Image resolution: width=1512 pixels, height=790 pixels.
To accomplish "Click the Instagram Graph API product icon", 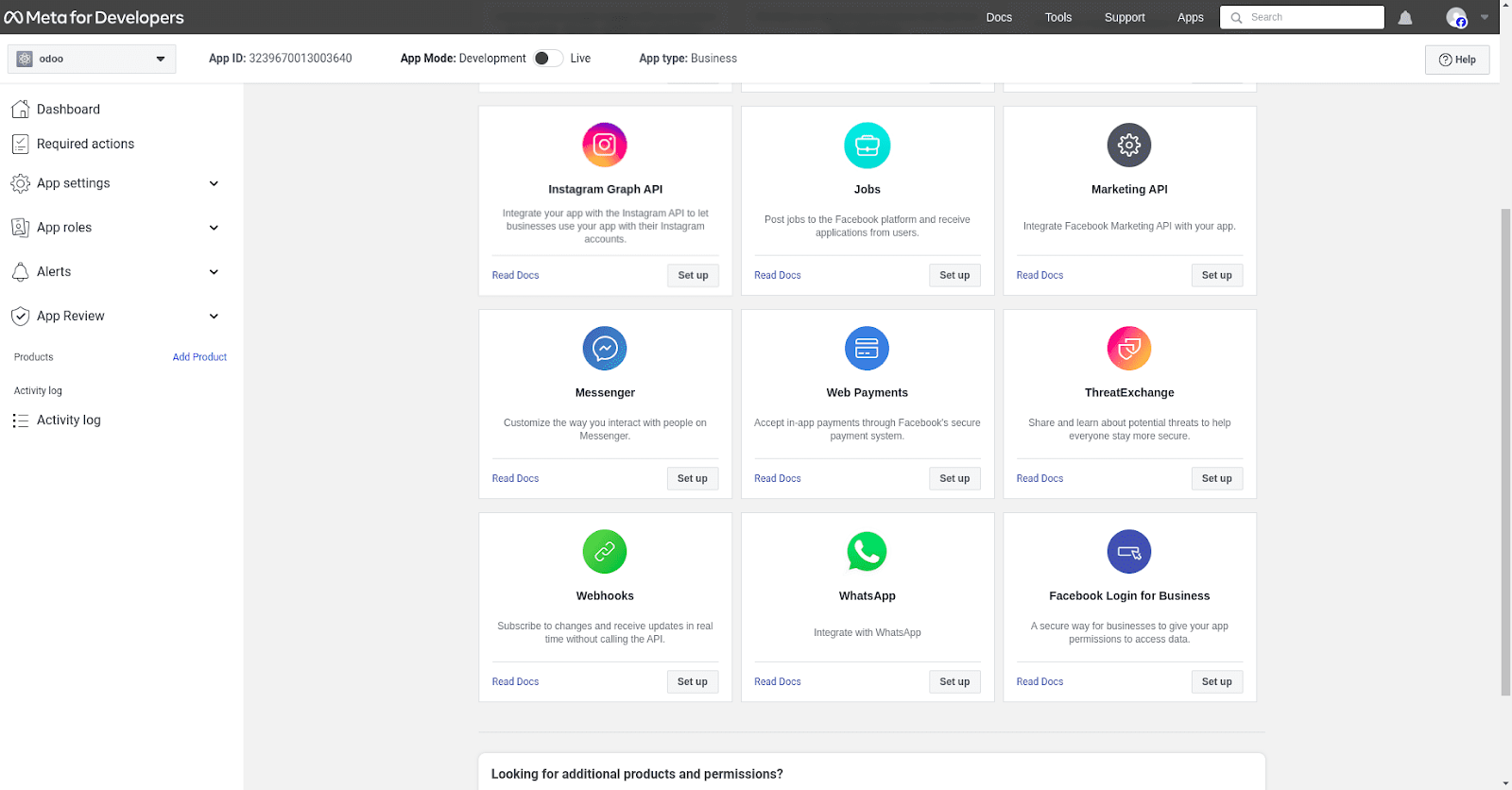I will point(605,146).
